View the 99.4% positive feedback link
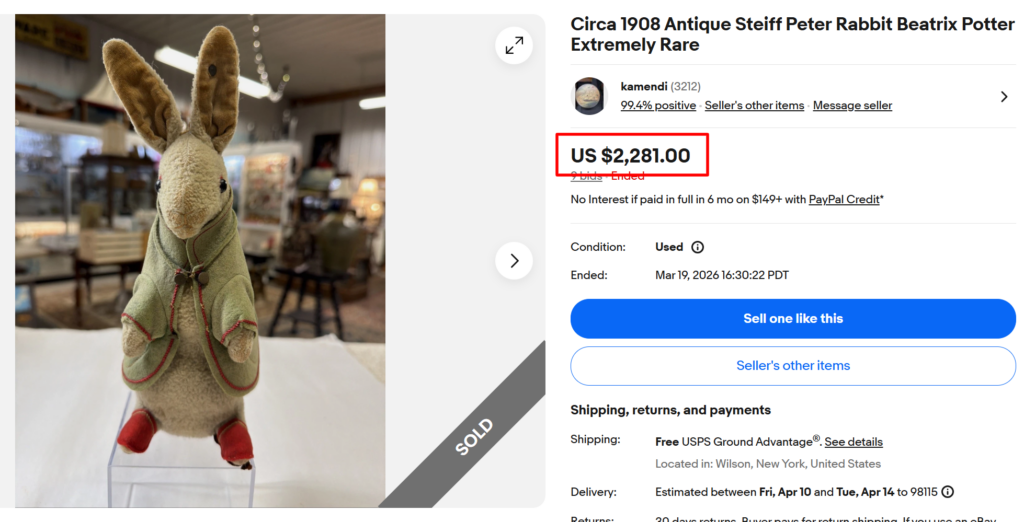The width and height of the screenshot is (1024, 522). 658,106
